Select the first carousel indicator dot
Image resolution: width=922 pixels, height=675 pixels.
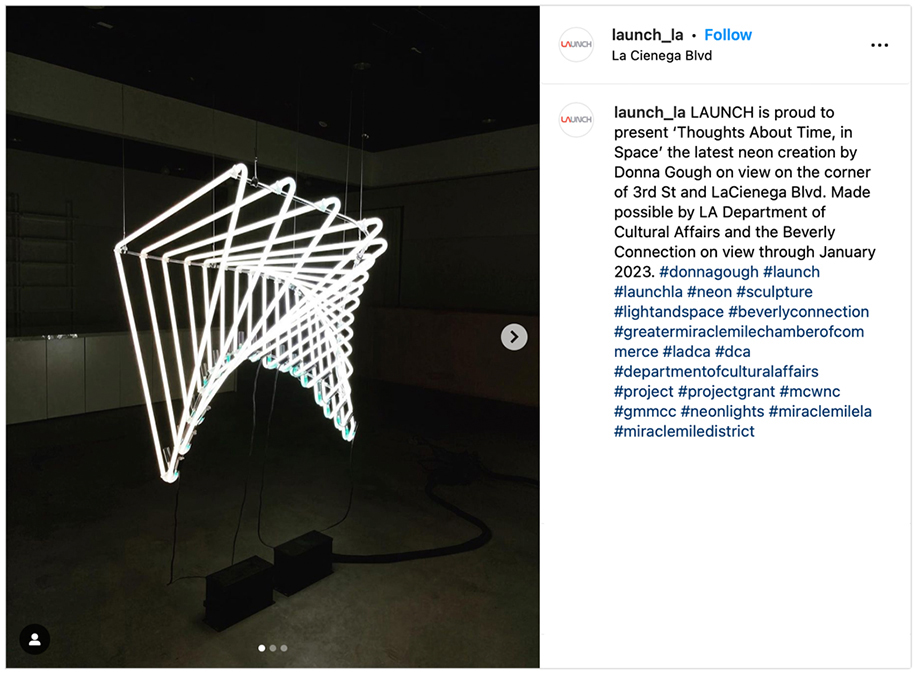point(262,648)
